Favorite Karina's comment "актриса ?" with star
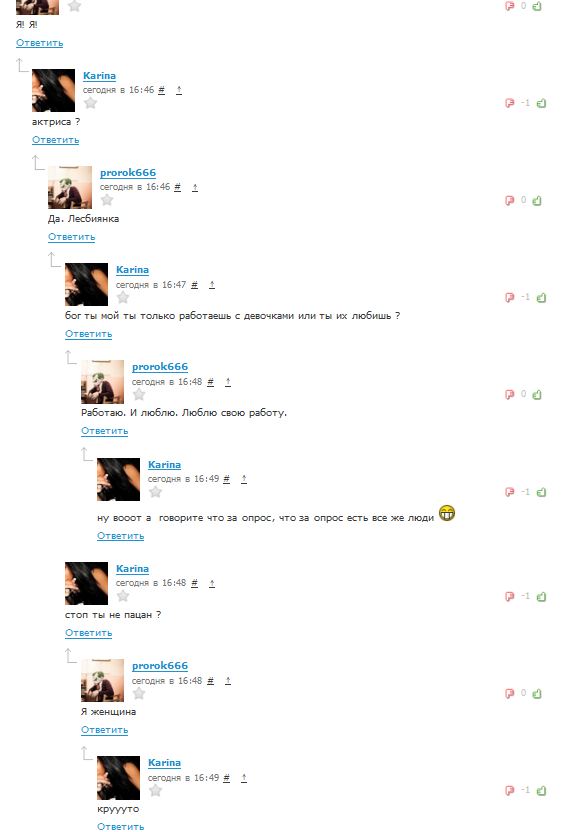The height and width of the screenshot is (832, 562). point(90,102)
